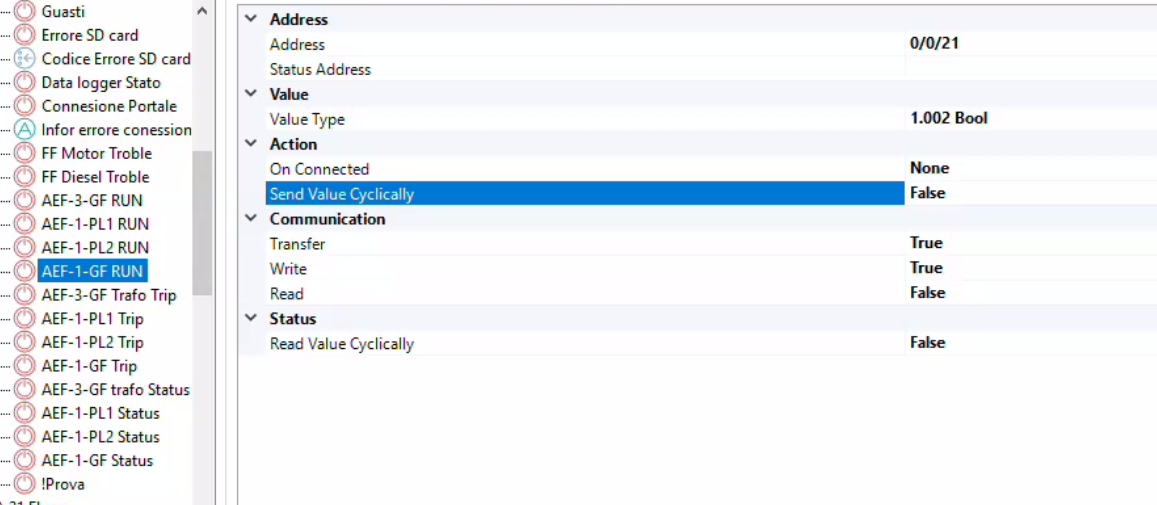The image size is (1157, 505).
Task: Click the Infor errore conession text icon
Action: (25, 130)
